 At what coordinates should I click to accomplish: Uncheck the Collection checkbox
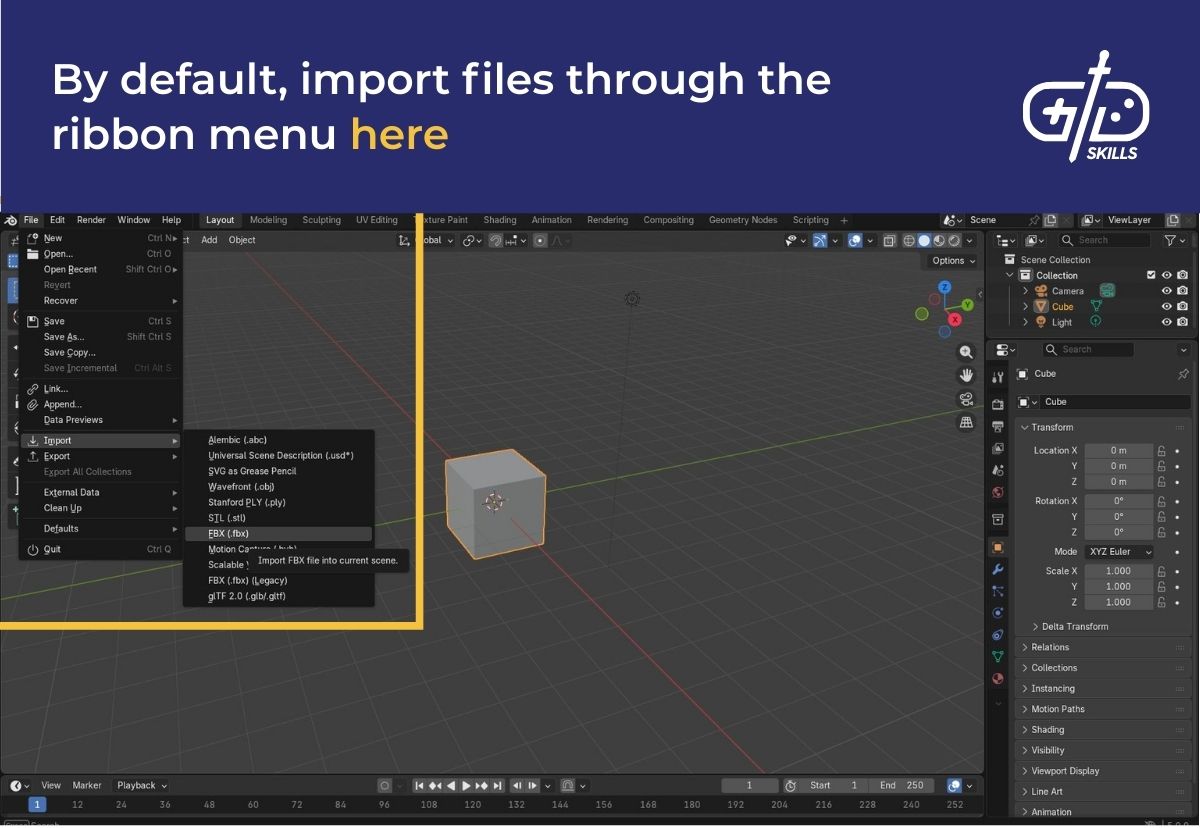[x=1151, y=275]
